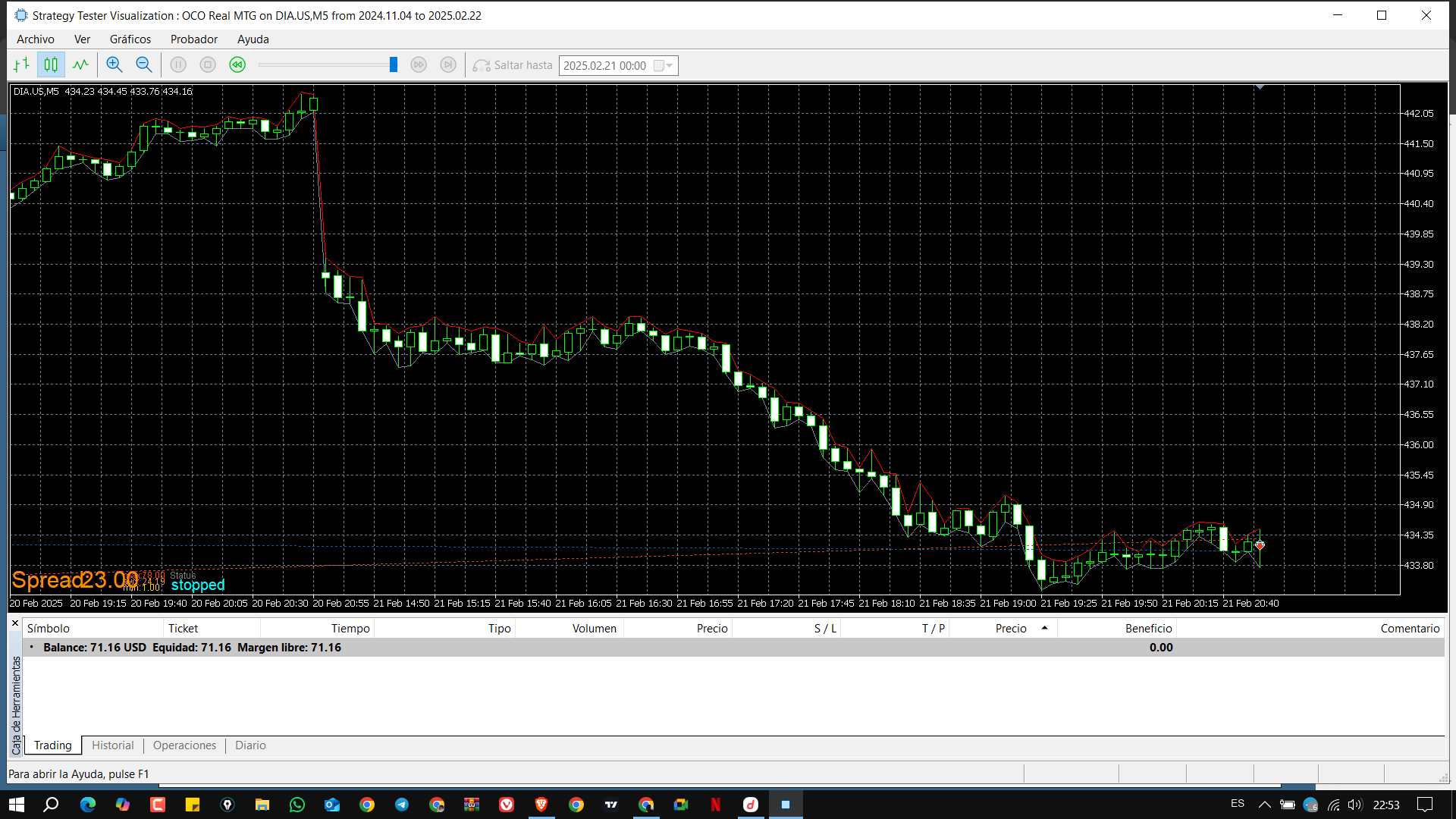Open Outlook from the taskbar

(x=332, y=805)
